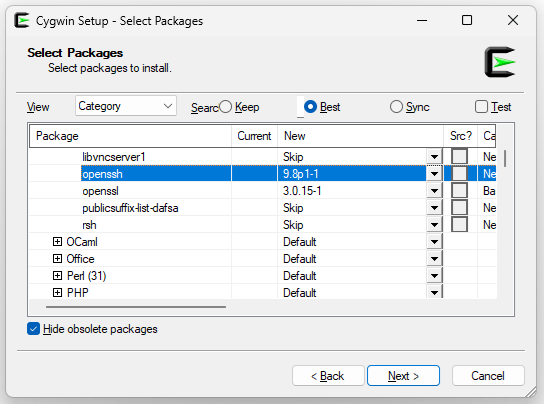Open version dropdown for openssl
The height and width of the screenshot is (404, 544).
(x=434, y=191)
